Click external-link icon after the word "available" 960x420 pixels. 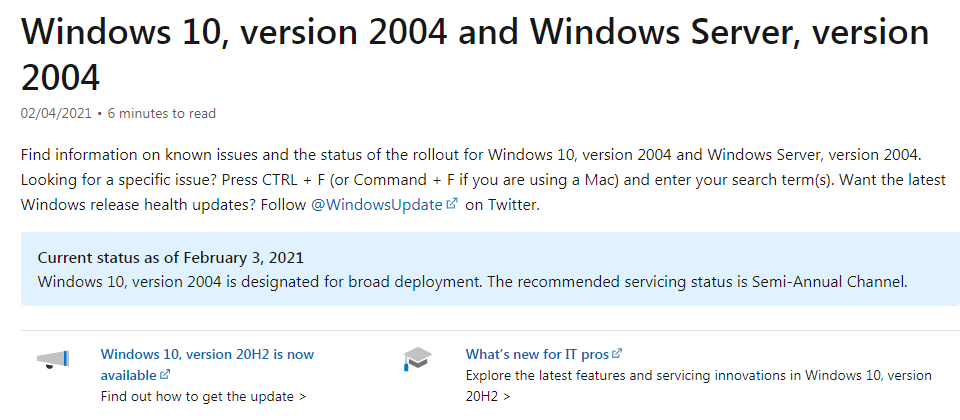click(x=165, y=374)
